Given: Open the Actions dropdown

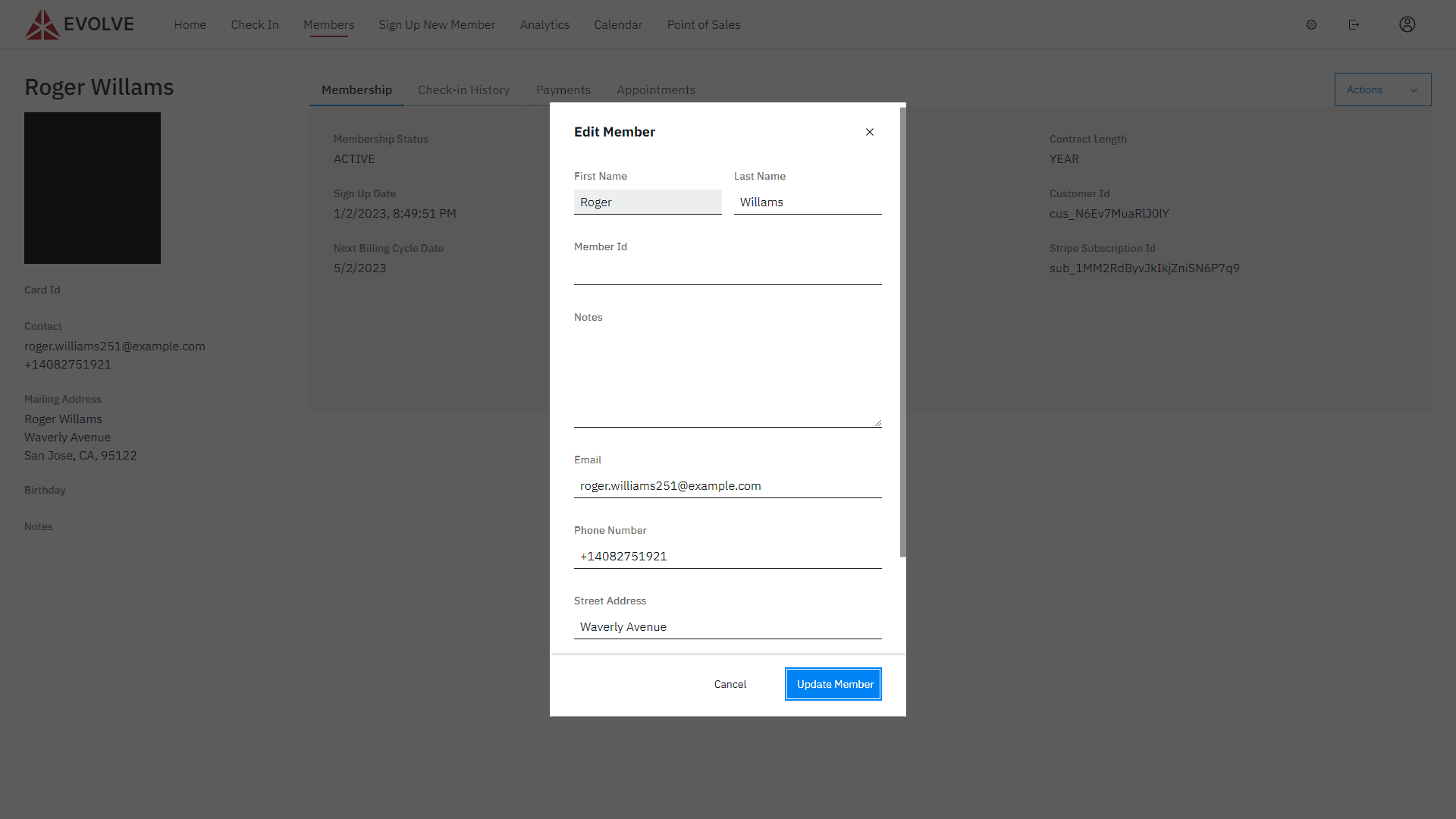Looking at the screenshot, I should point(1365,89).
